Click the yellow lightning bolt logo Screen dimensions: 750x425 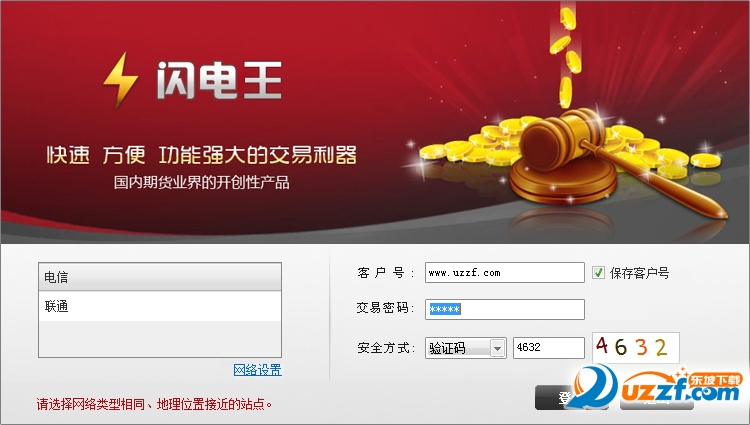click(x=121, y=79)
